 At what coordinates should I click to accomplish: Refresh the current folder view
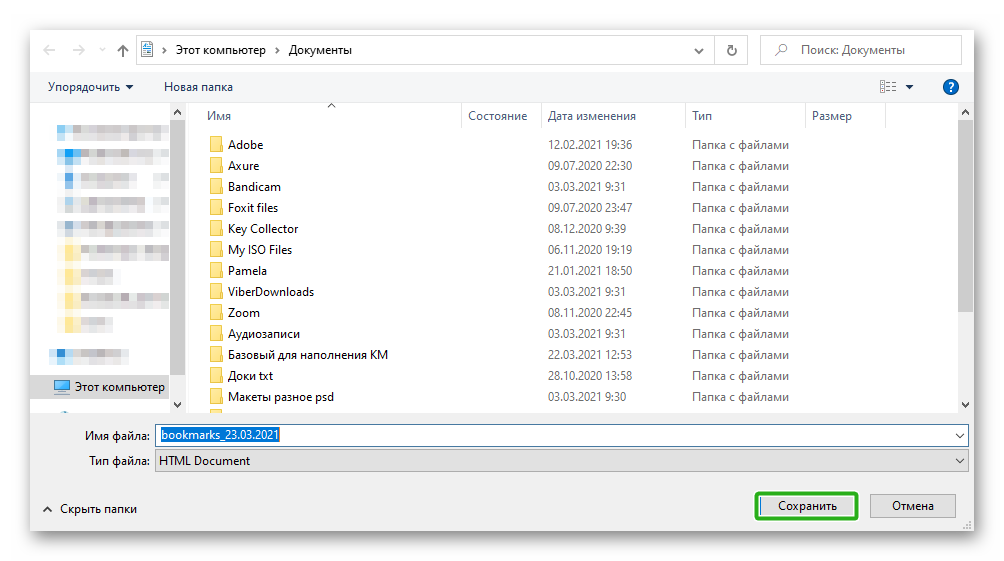pyautogui.click(x=731, y=50)
